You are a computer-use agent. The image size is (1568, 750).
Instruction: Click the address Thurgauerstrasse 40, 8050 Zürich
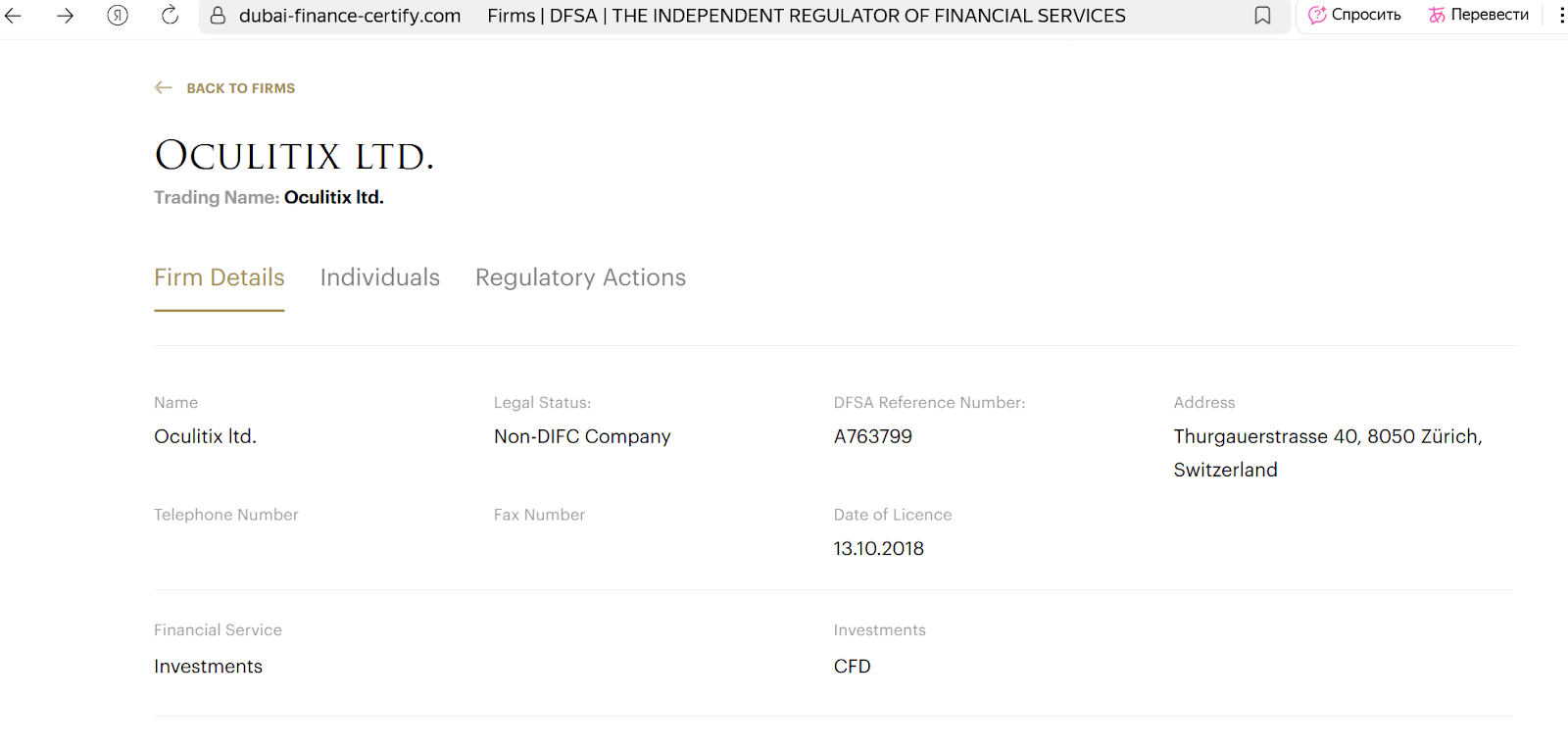[x=1328, y=436]
